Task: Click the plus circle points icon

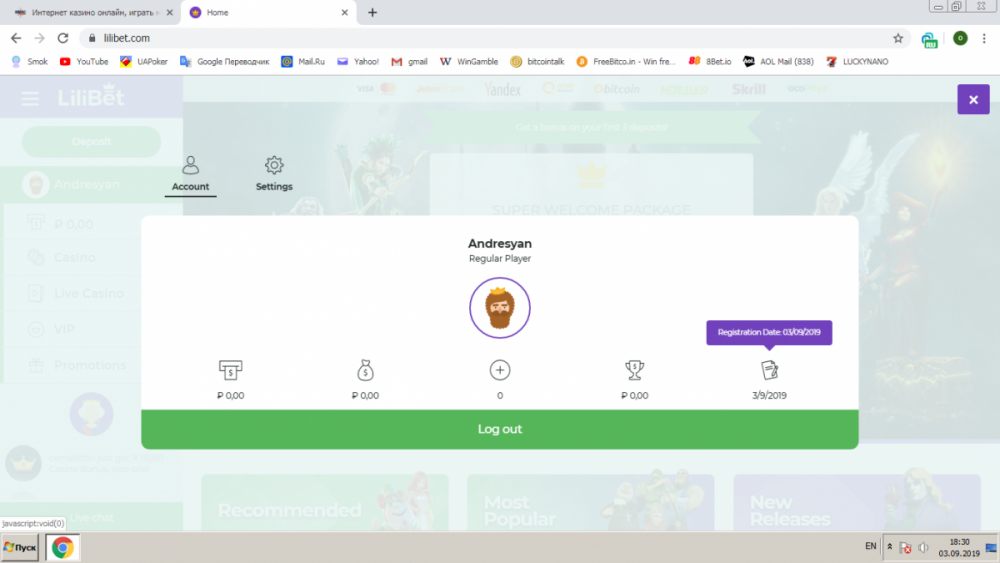Action: 500,370
